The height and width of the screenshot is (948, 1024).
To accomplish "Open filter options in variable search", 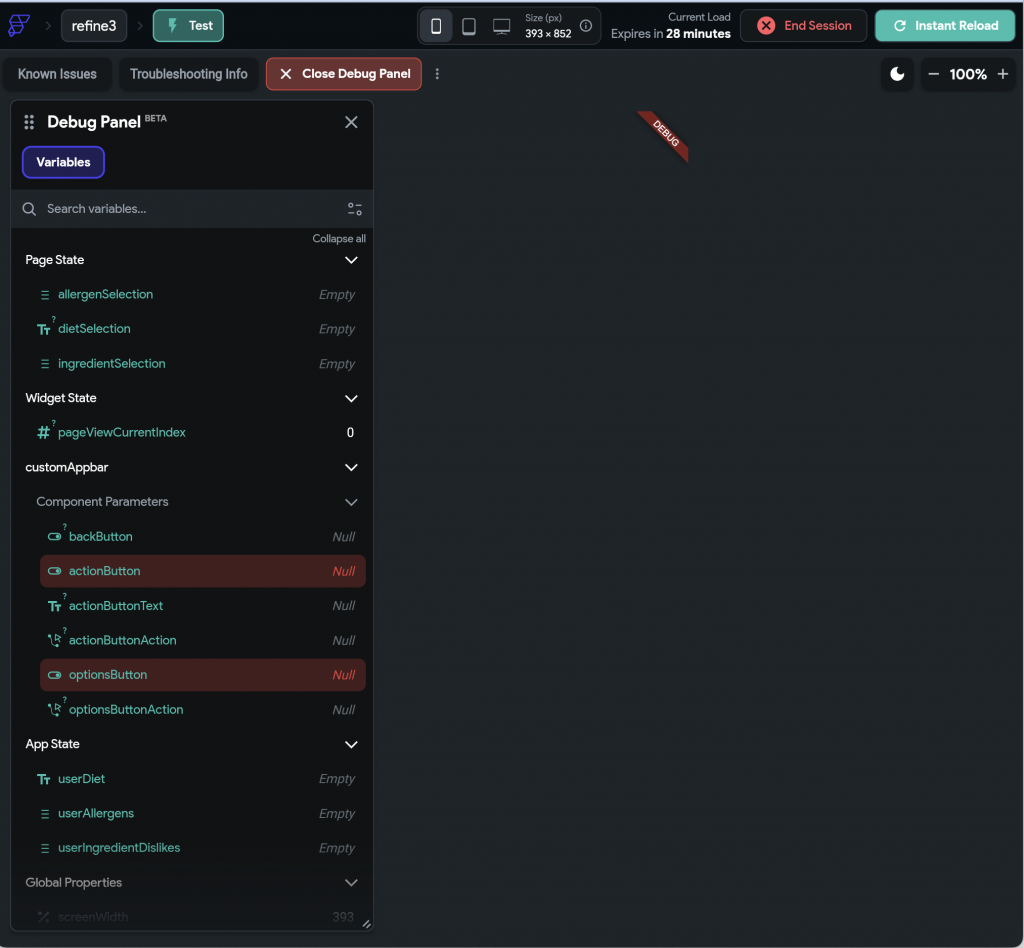I will (355, 209).
